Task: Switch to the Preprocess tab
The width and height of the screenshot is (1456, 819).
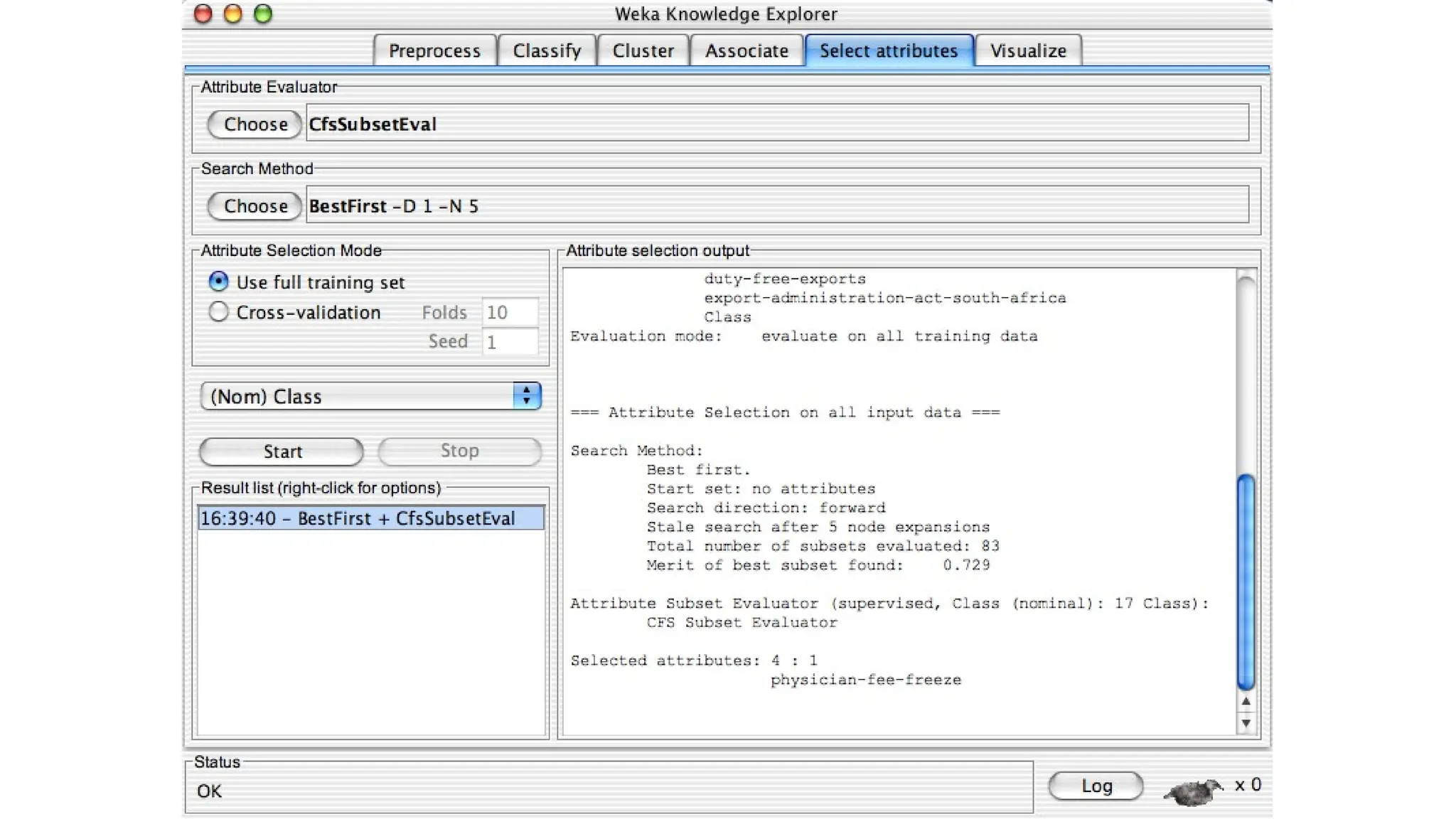Action: pyautogui.click(x=434, y=50)
